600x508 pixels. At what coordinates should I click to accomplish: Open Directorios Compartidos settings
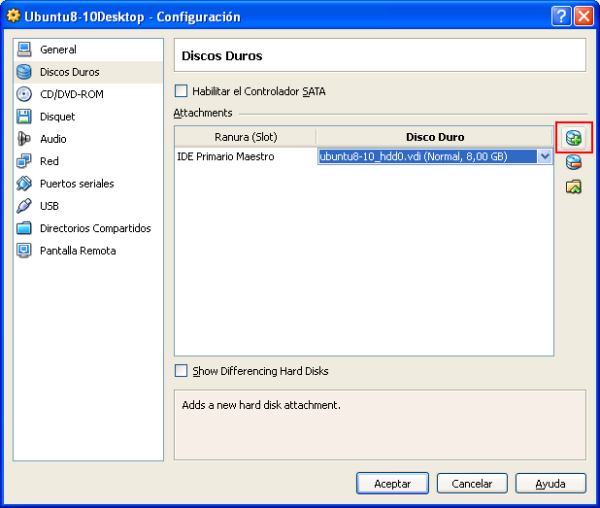pos(95,228)
